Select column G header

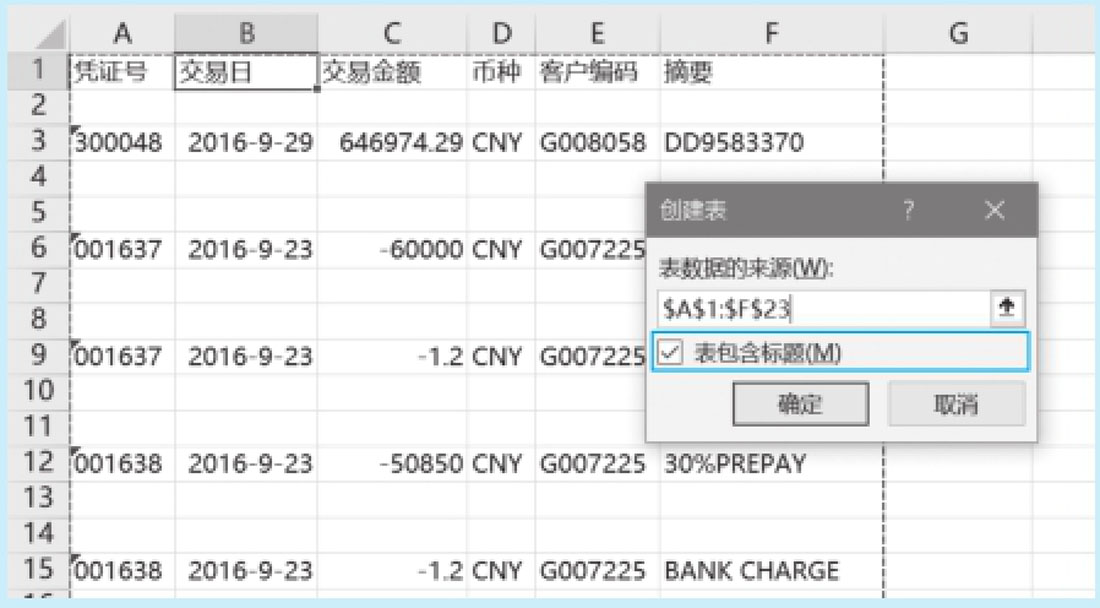(958, 34)
